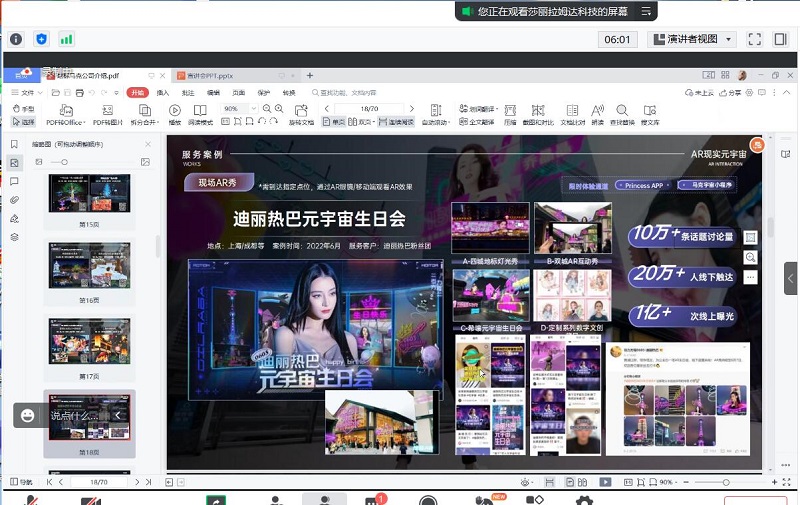
Task: Select the Hand tool
Action: click(x=23, y=109)
